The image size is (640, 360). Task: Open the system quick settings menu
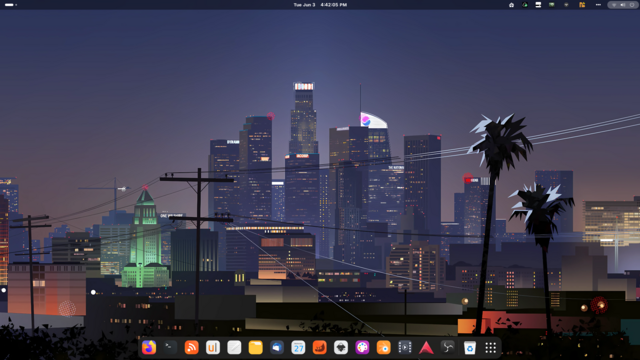coord(622,5)
